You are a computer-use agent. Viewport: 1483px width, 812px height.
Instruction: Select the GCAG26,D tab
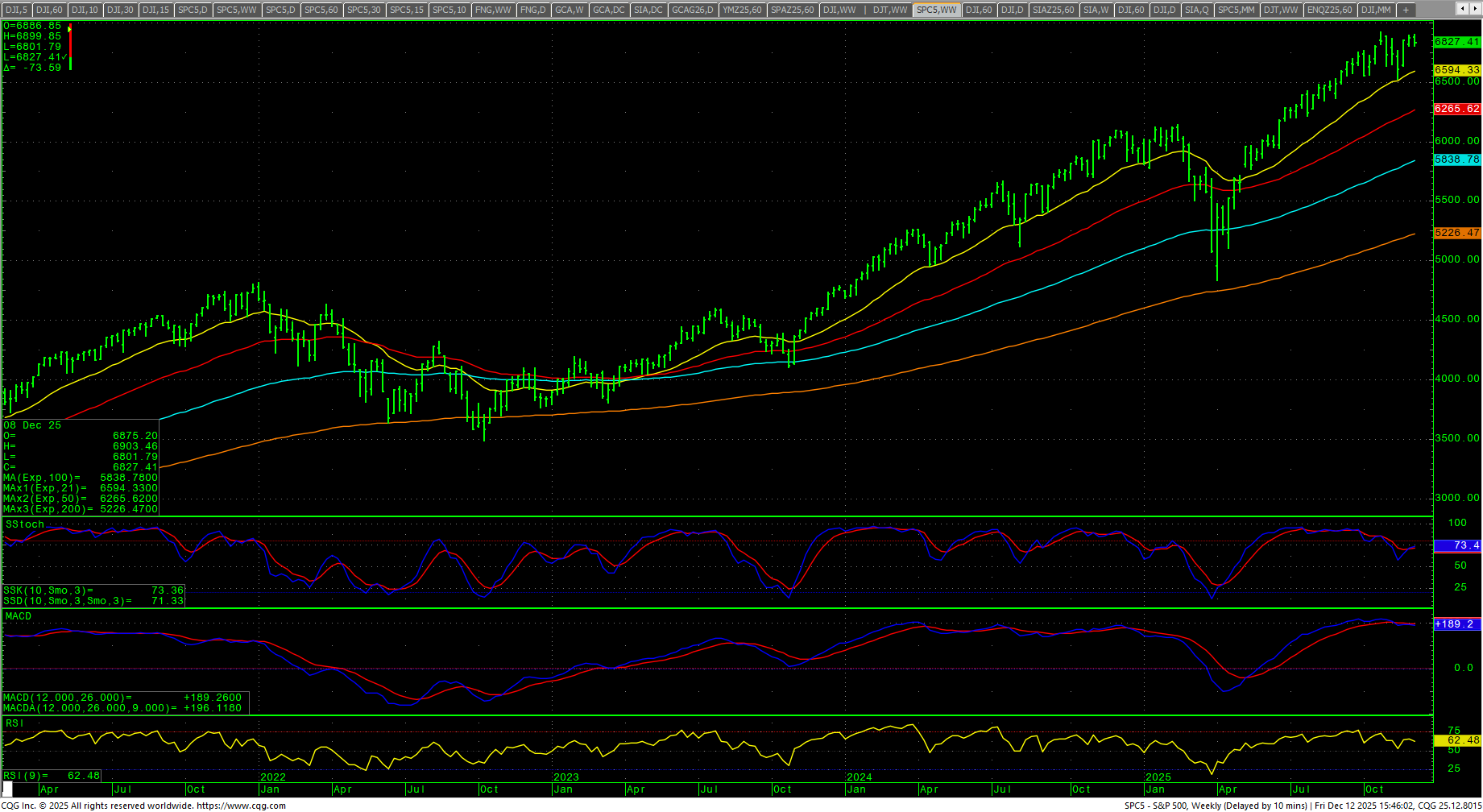tap(693, 10)
